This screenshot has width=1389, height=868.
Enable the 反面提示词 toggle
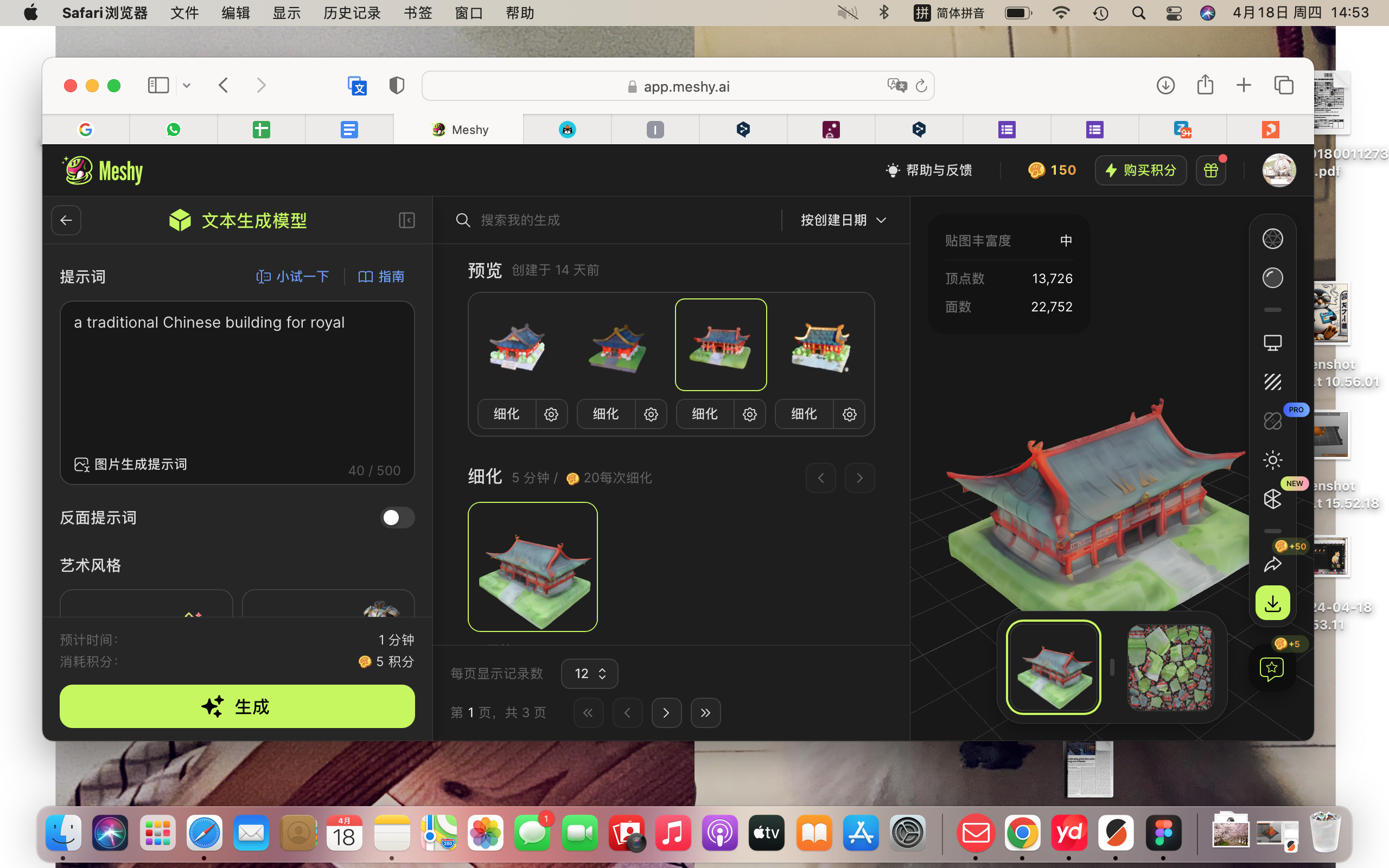397,518
